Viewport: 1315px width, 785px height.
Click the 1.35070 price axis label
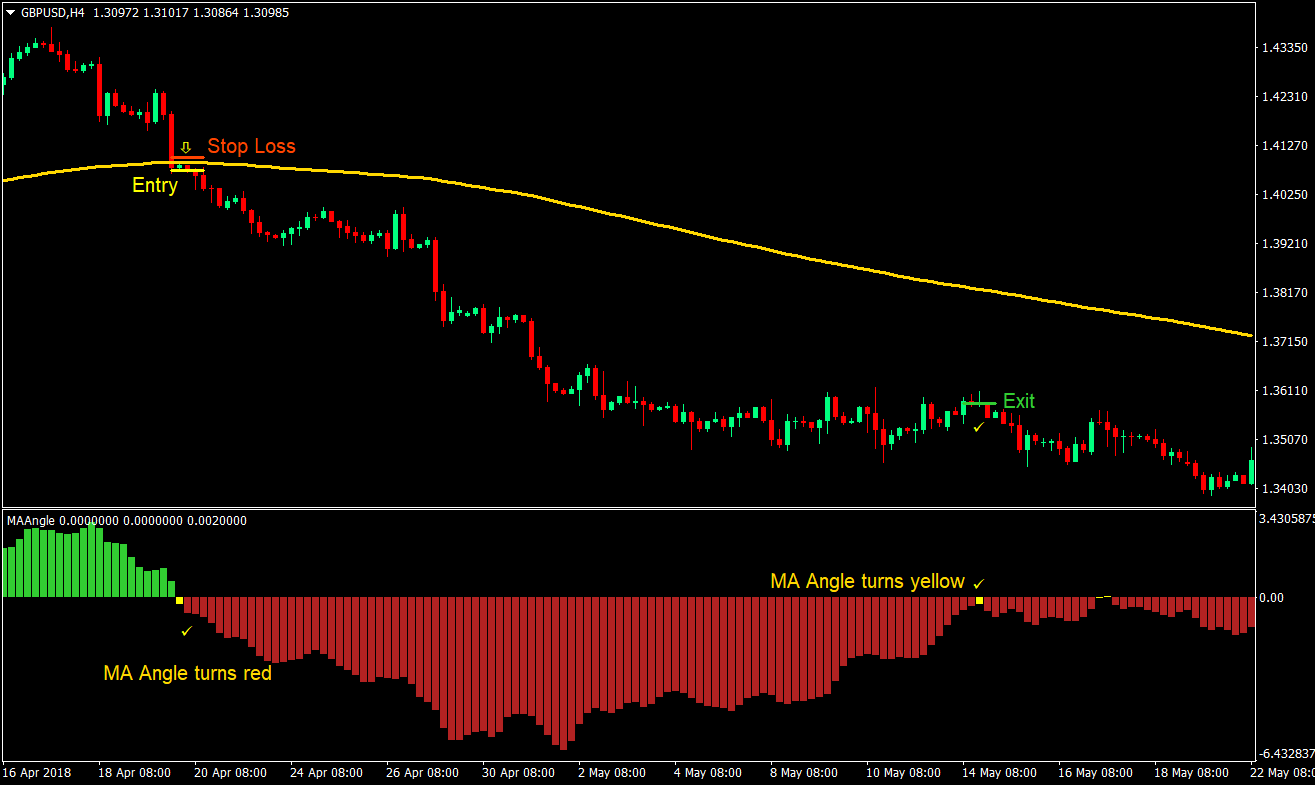(x=1284, y=440)
